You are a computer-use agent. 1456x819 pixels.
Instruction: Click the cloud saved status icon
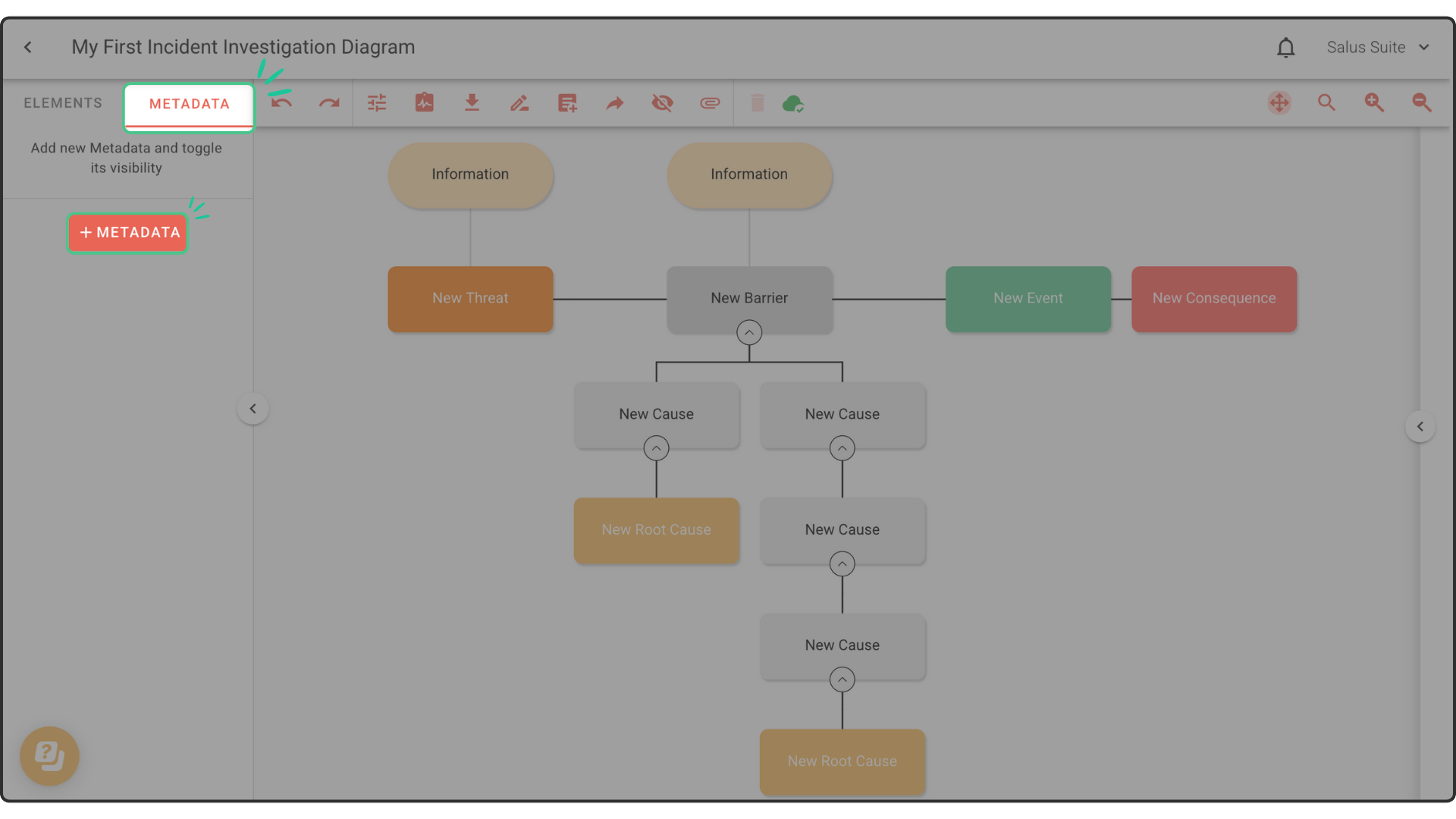792,103
